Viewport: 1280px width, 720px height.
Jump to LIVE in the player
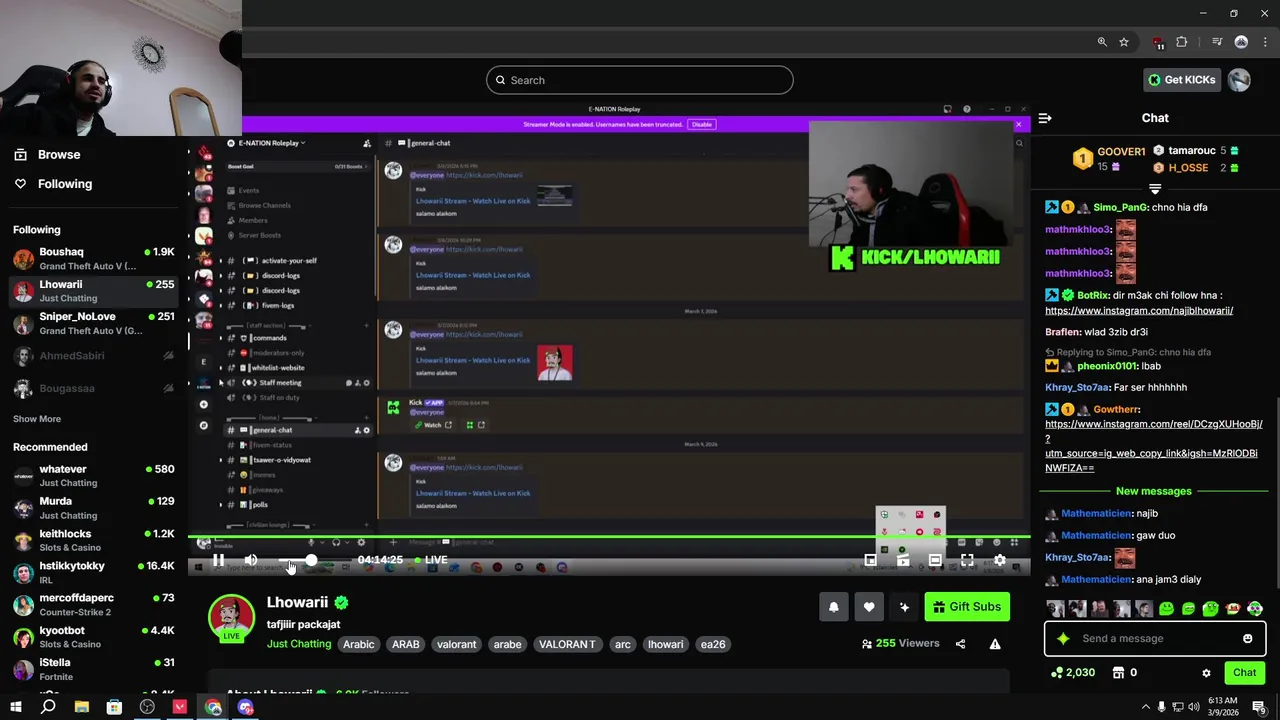click(431, 560)
